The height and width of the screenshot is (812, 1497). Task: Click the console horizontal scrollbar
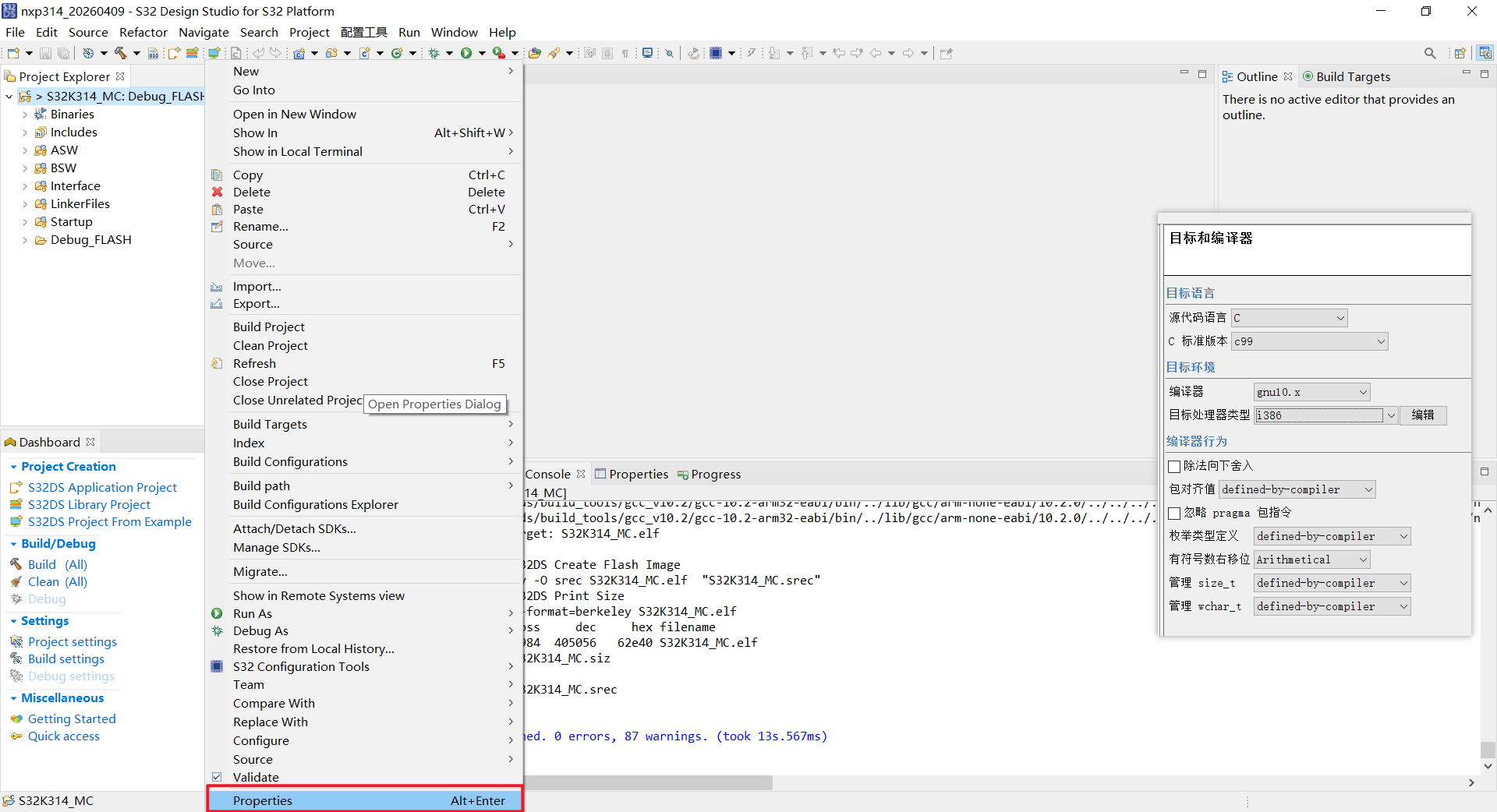coord(649,782)
